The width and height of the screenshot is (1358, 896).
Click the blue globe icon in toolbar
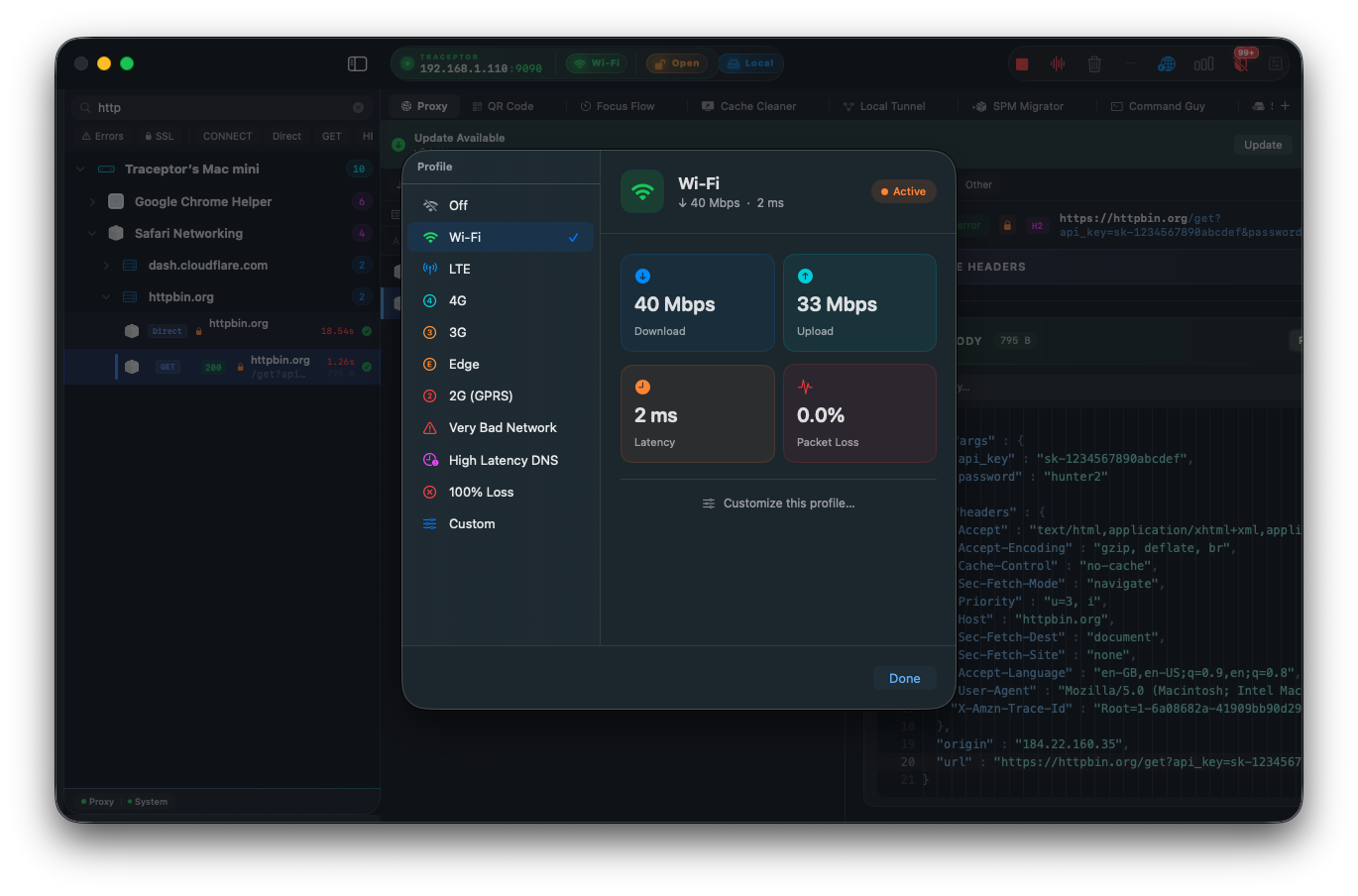tap(1167, 64)
